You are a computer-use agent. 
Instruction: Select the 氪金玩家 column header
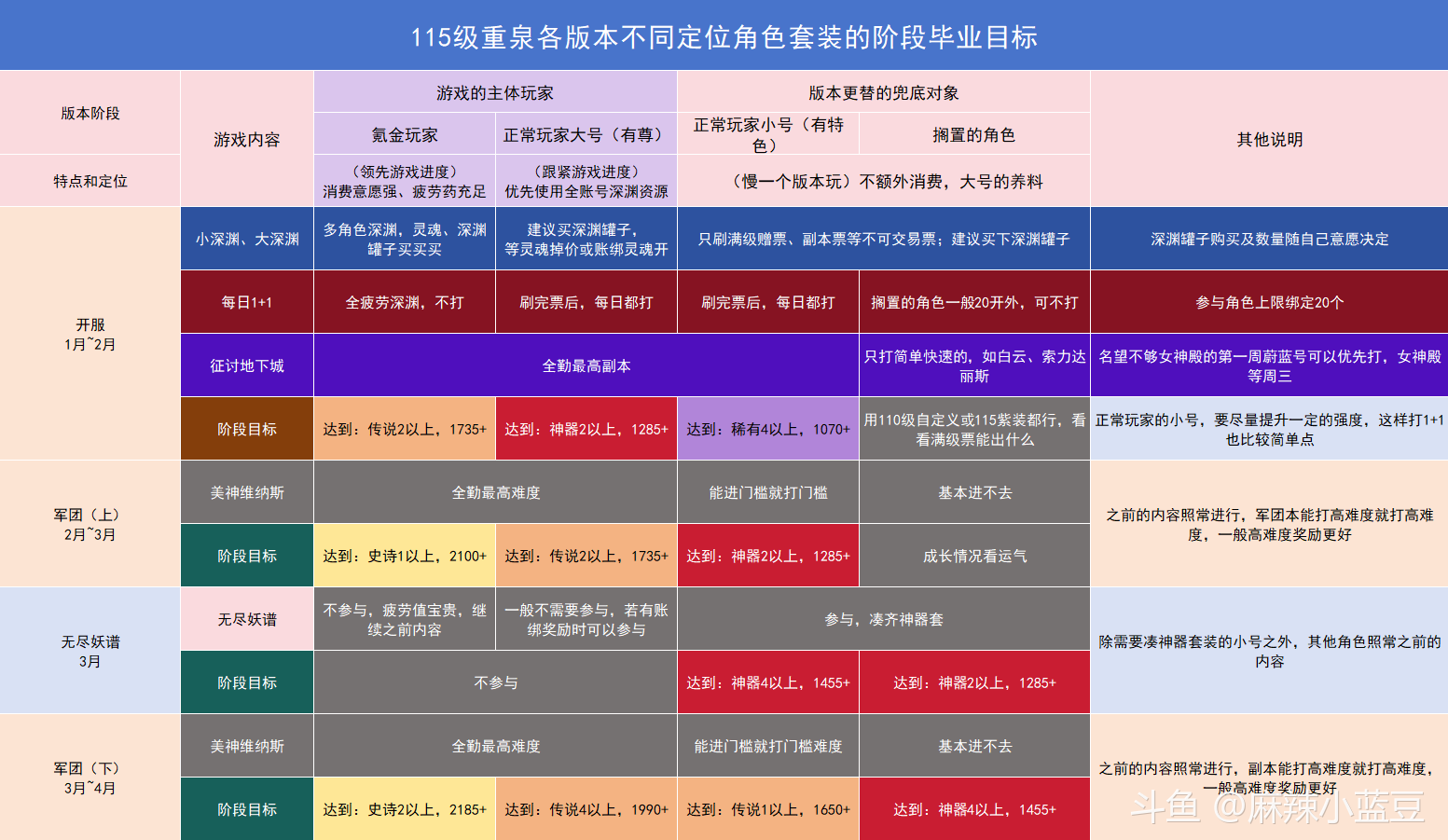coord(404,135)
